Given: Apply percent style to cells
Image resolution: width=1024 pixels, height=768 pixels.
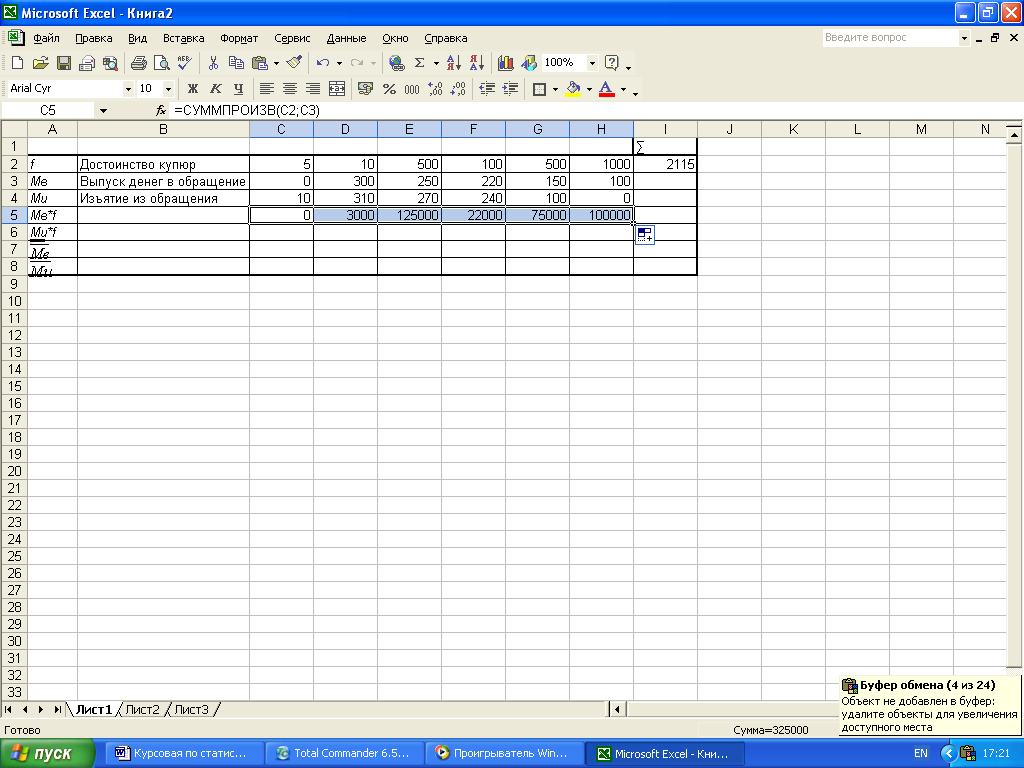Looking at the screenshot, I should [x=389, y=89].
